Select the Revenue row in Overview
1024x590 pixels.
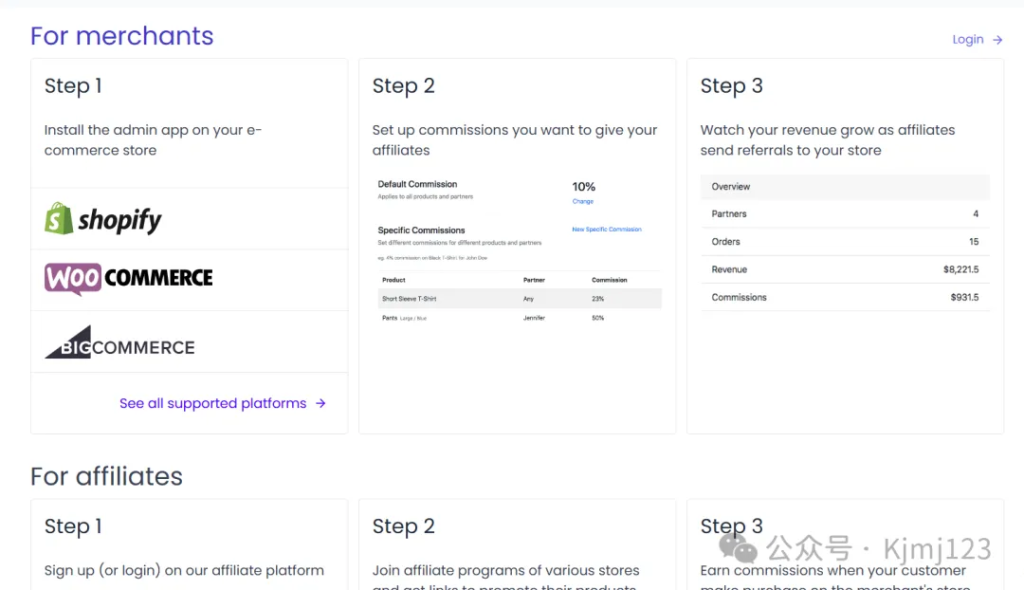click(845, 269)
